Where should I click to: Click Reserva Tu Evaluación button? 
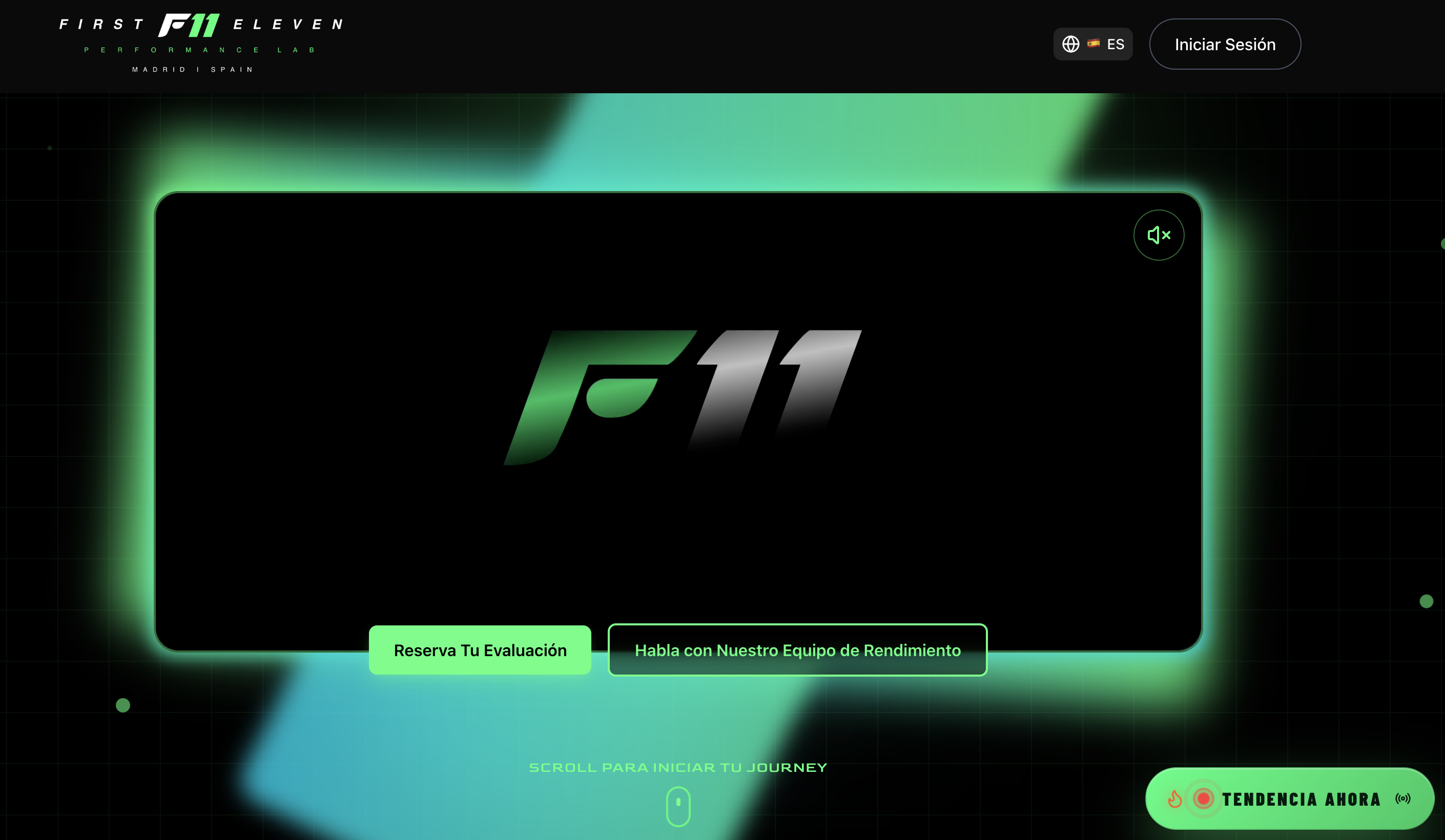tap(480, 650)
